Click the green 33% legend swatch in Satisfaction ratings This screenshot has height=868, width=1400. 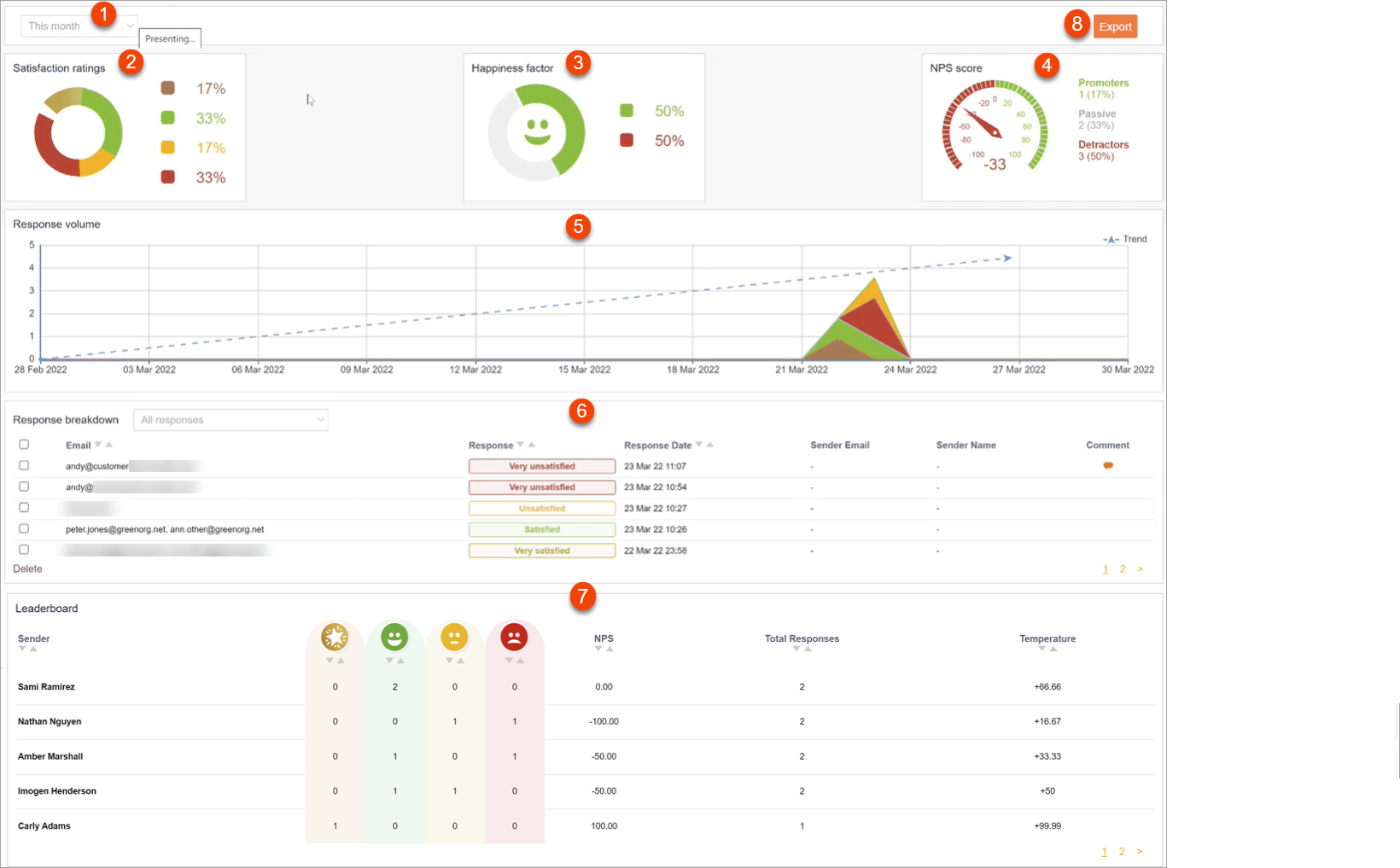point(167,118)
